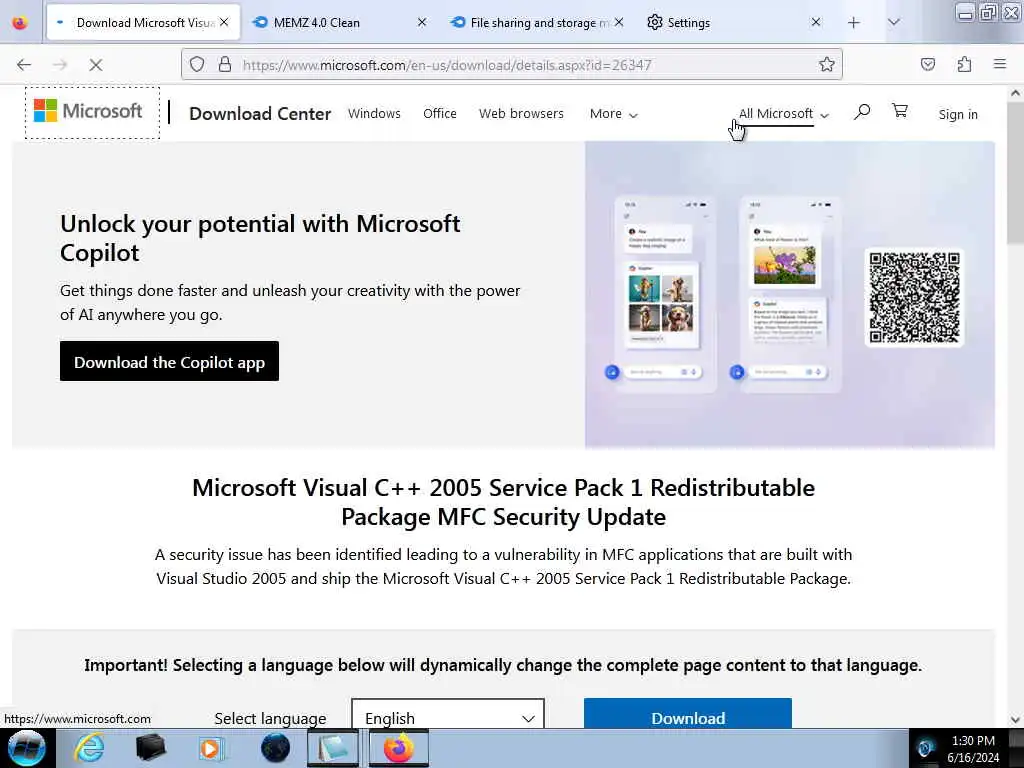Screen dimensions: 1024x768
Task: Click the padlock site security icon
Action: (225, 64)
